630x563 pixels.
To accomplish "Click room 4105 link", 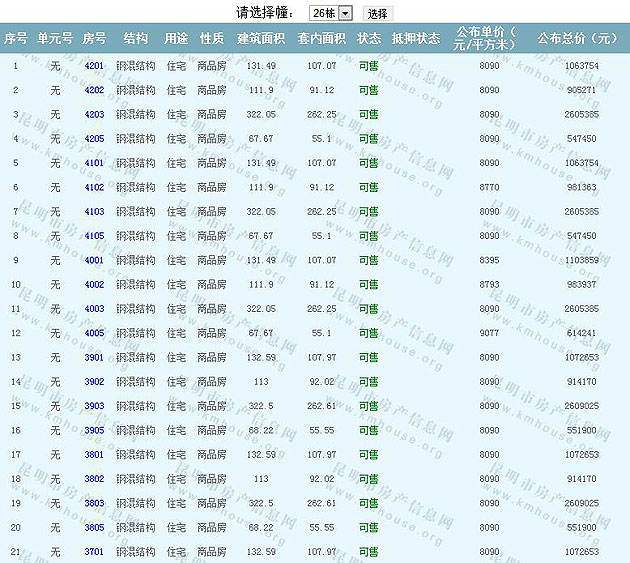I will 94,236.
